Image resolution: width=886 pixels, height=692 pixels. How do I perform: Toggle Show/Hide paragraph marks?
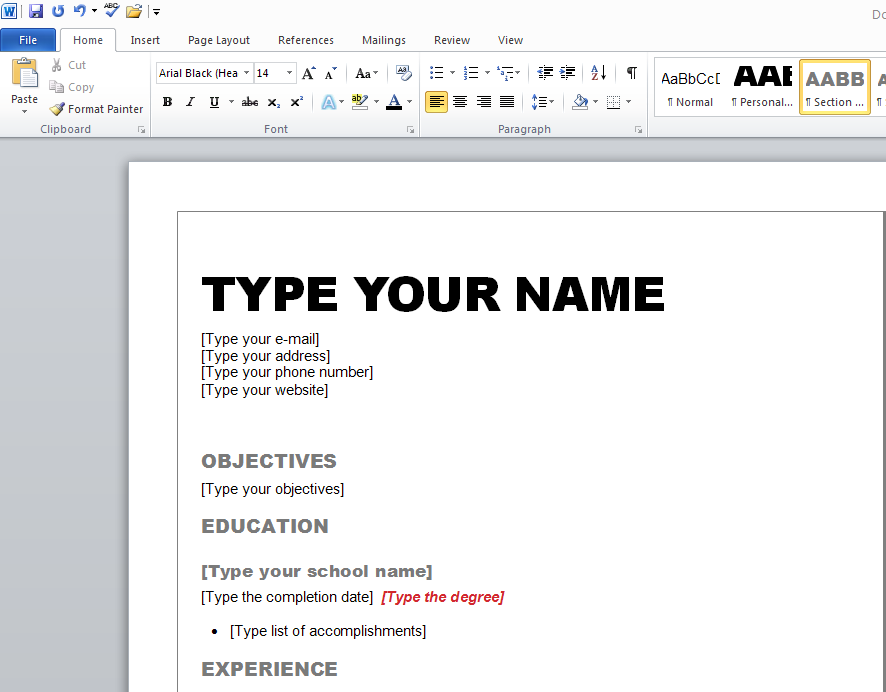click(630, 73)
